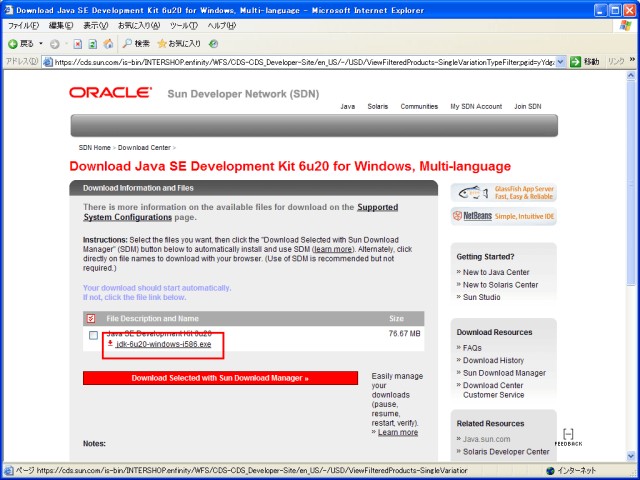The width and height of the screenshot is (640, 480).
Task: Open Download Center Customer Service link
Action: coord(493,390)
